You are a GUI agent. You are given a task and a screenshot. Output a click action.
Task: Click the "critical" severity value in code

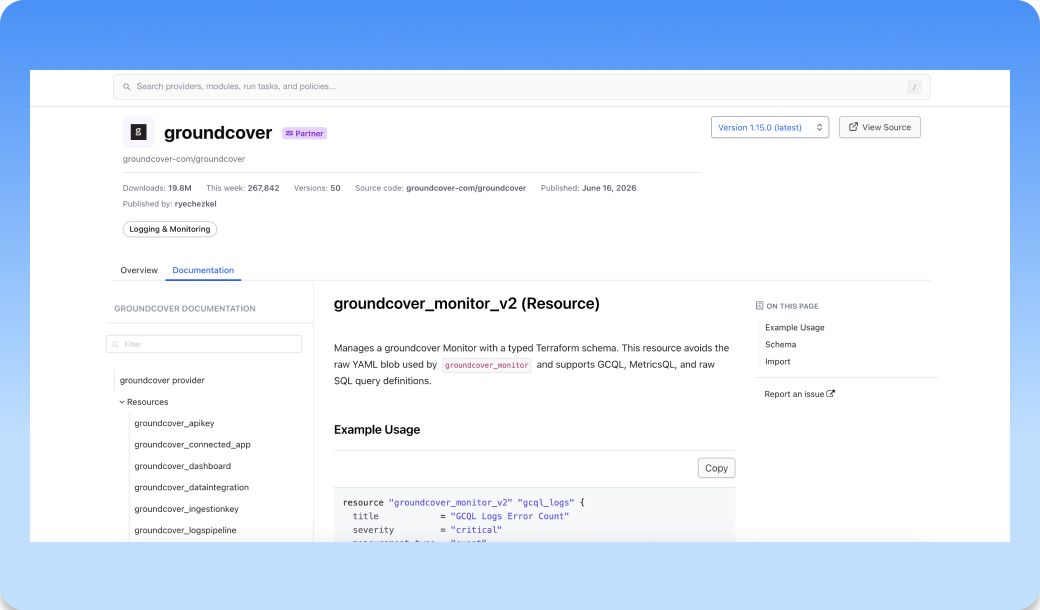(476, 530)
